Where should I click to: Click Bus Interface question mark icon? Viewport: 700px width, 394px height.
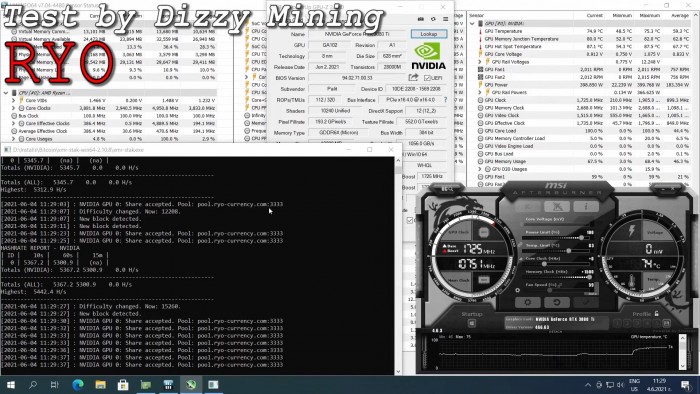coord(445,100)
